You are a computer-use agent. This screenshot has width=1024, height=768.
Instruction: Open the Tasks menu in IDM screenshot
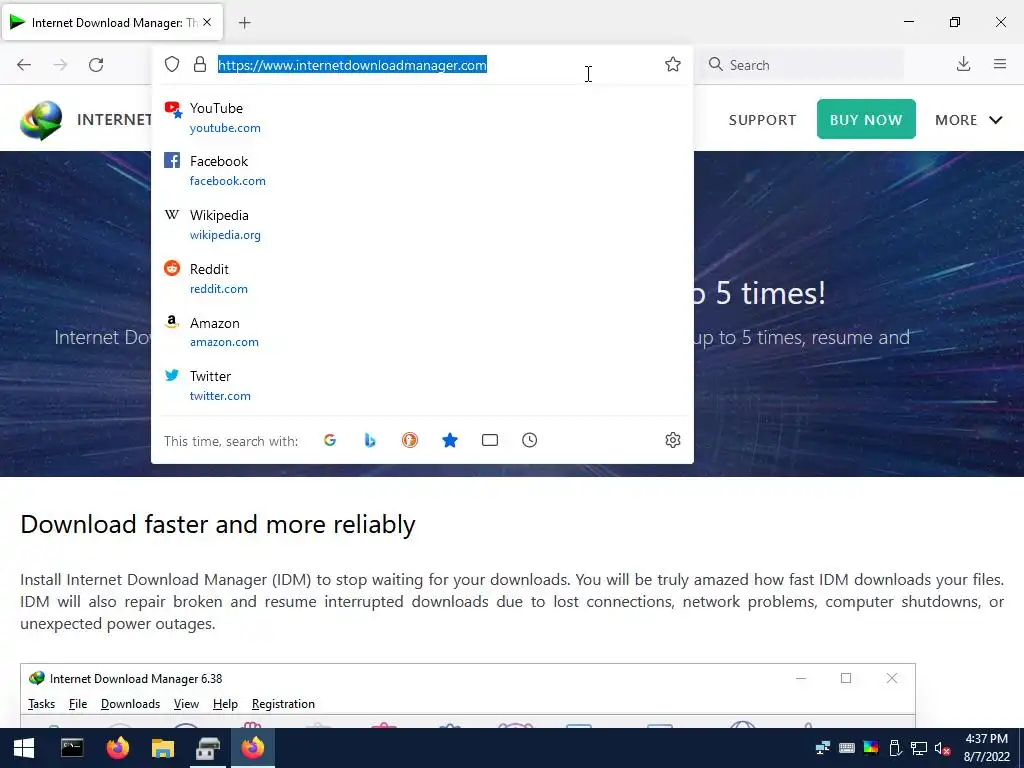(41, 704)
